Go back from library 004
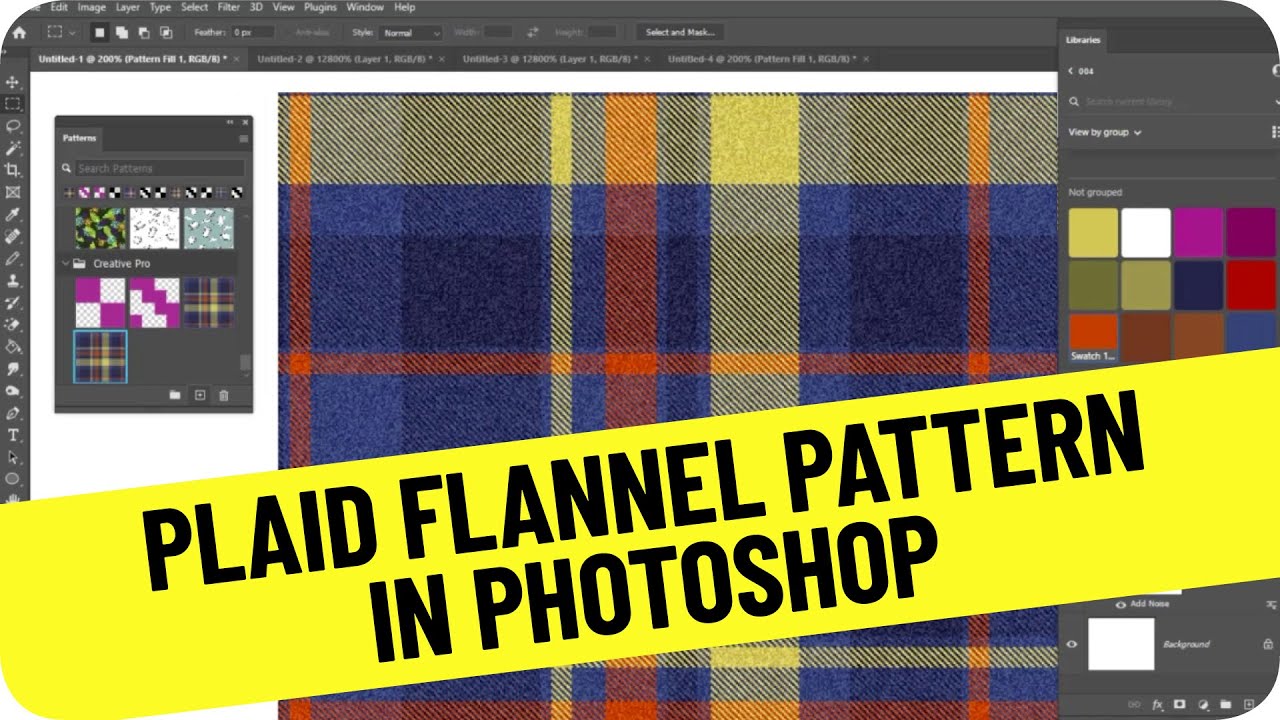The image size is (1280, 720). tap(1070, 71)
